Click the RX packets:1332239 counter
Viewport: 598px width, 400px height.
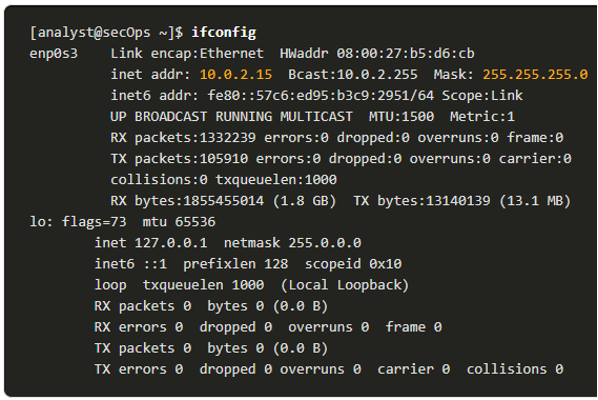[183, 138]
